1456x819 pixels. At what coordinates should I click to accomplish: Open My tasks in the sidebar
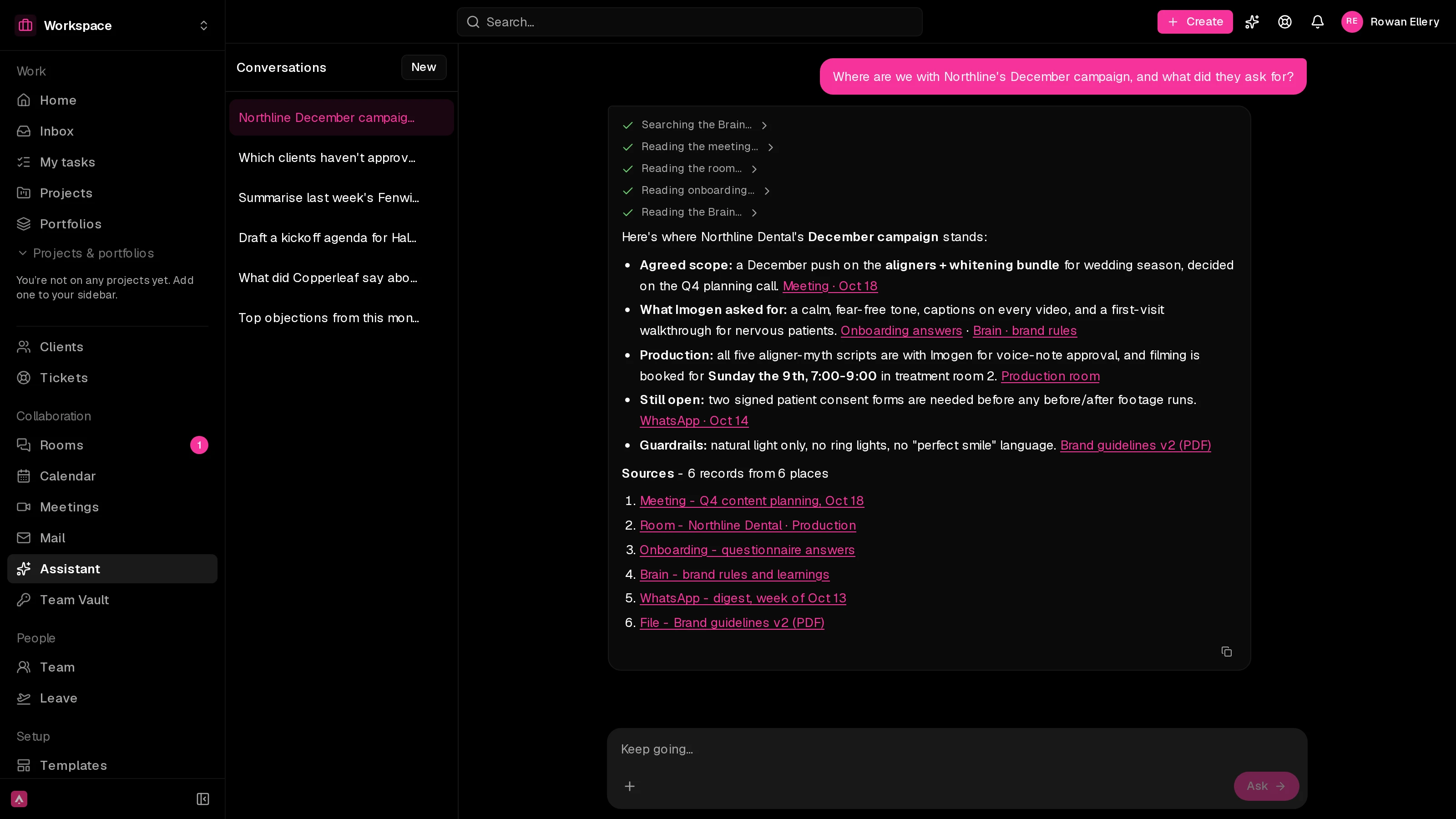tap(112, 162)
